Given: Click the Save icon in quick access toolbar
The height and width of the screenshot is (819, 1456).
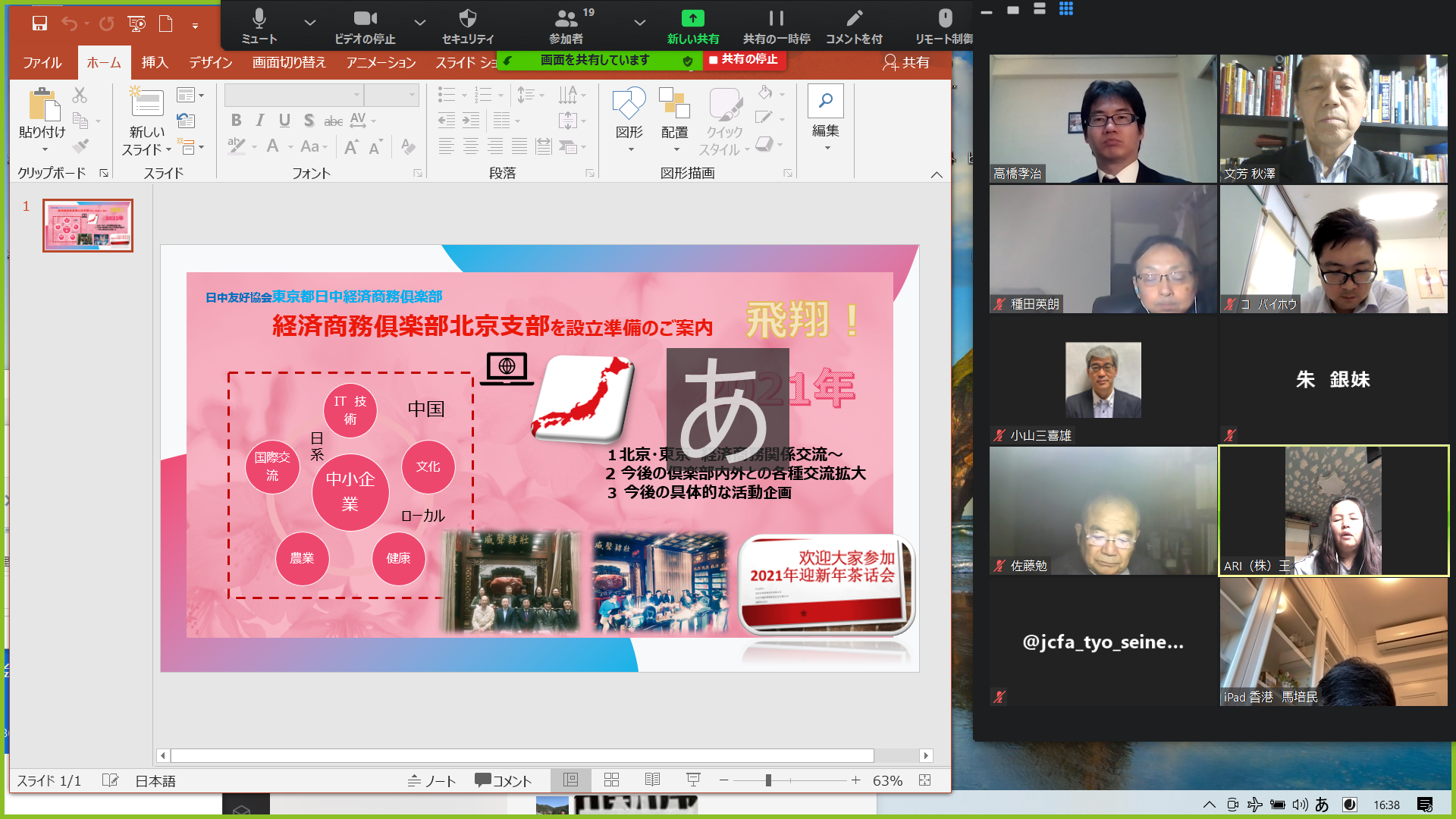Looking at the screenshot, I should click(39, 24).
